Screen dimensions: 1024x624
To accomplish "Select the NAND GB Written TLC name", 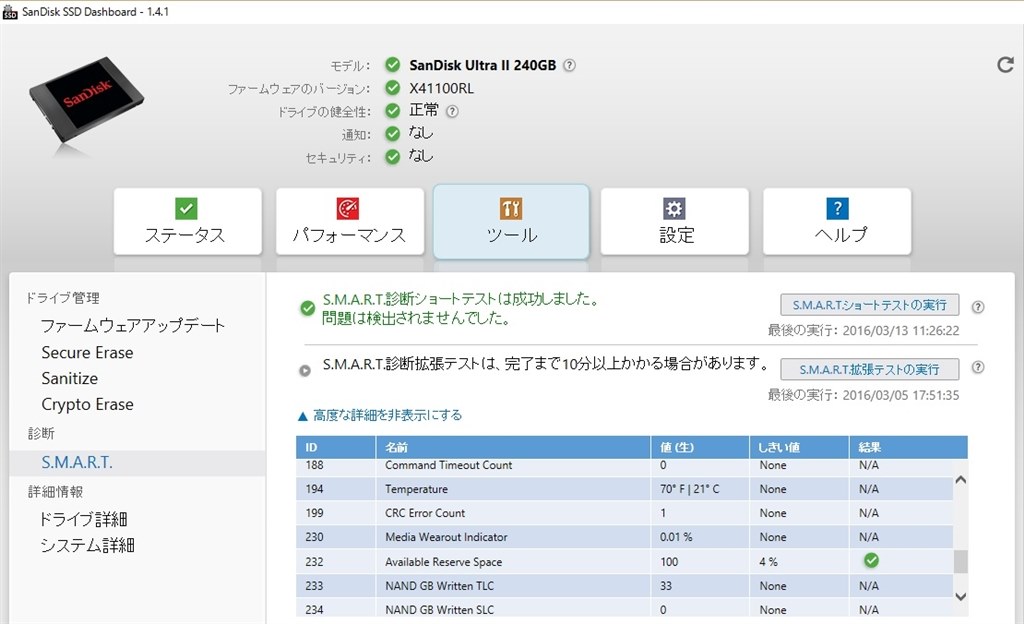I will pyautogui.click(x=440, y=586).
